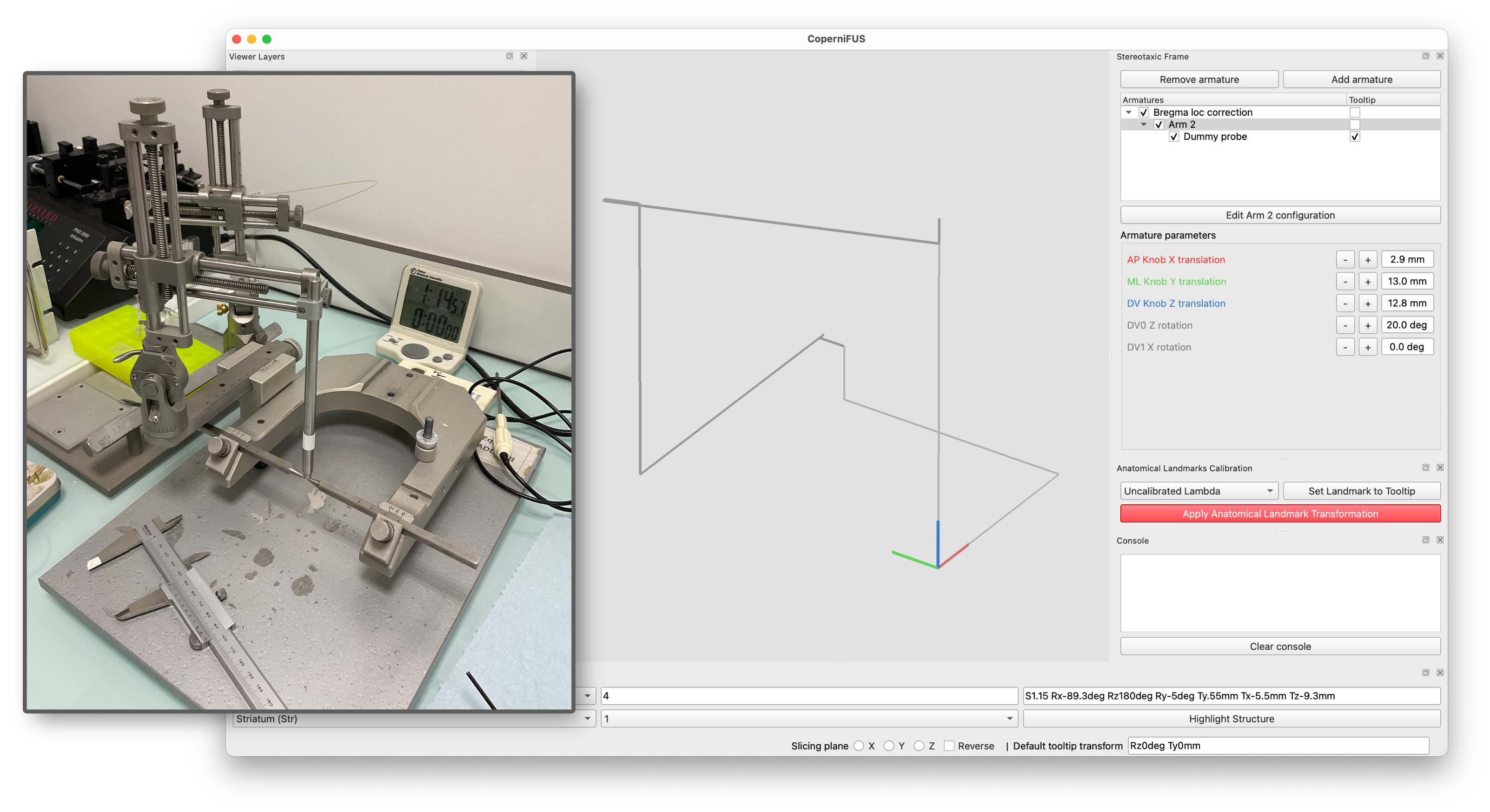The width and height of the screenshot is (1490, 812).
Task: Click Add armature button
Action: pos(1362,79)
